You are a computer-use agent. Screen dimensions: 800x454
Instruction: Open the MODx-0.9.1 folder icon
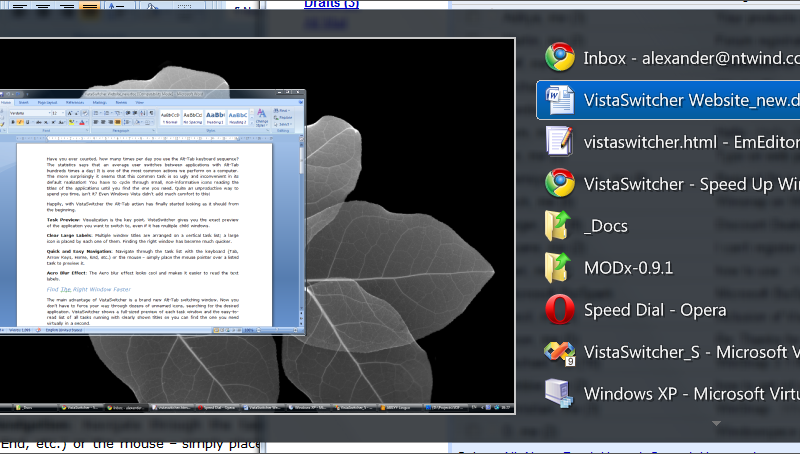pyautogui.click(x=558, y=267)
